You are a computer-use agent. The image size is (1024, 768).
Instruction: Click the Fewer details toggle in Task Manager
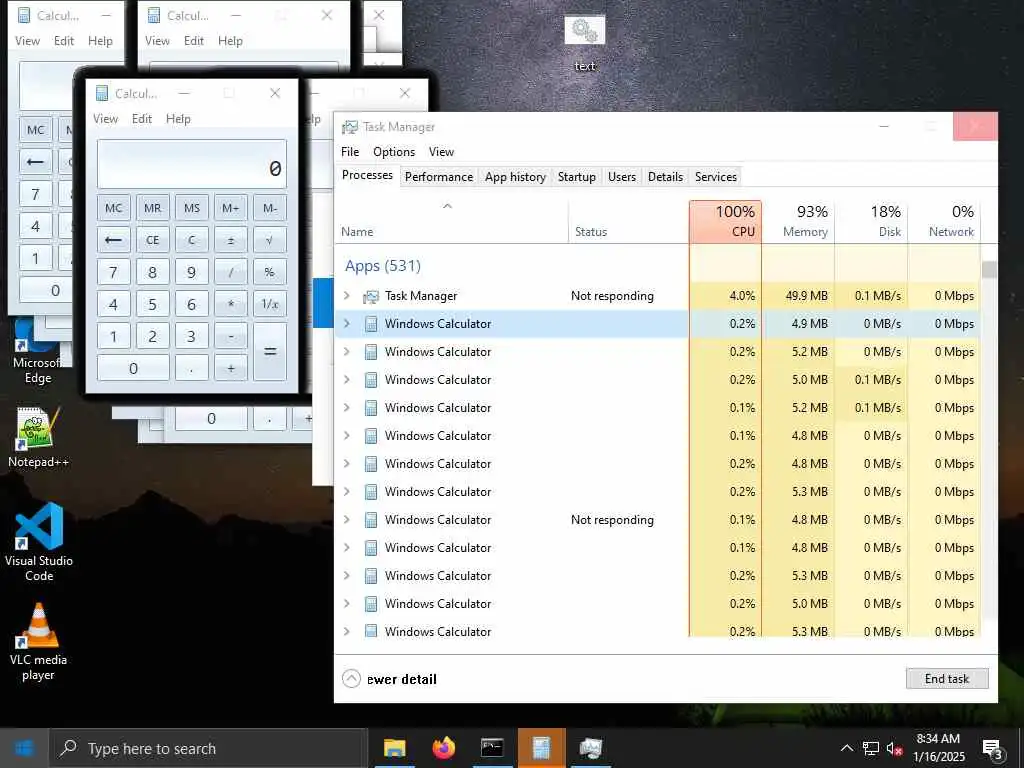[x=389, y=679]
